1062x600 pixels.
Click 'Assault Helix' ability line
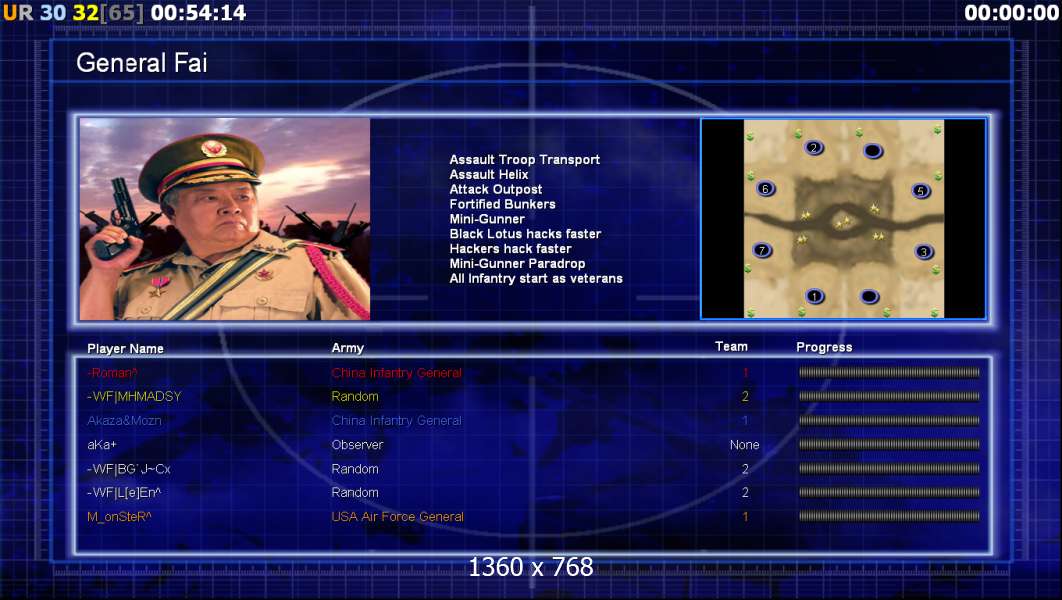[x=488, y=175]
